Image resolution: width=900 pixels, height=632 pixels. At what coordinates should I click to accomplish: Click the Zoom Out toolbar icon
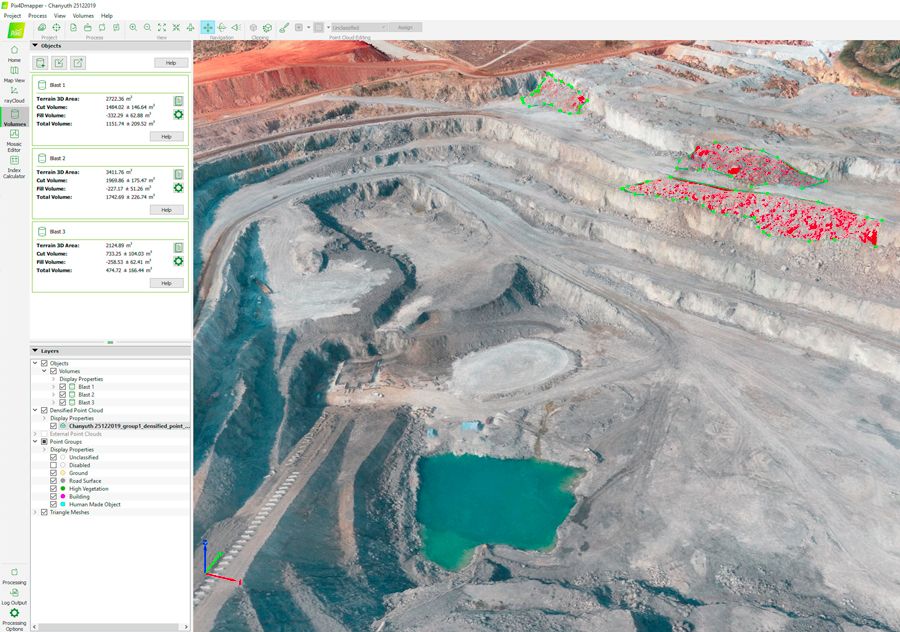tap(148, 27)
